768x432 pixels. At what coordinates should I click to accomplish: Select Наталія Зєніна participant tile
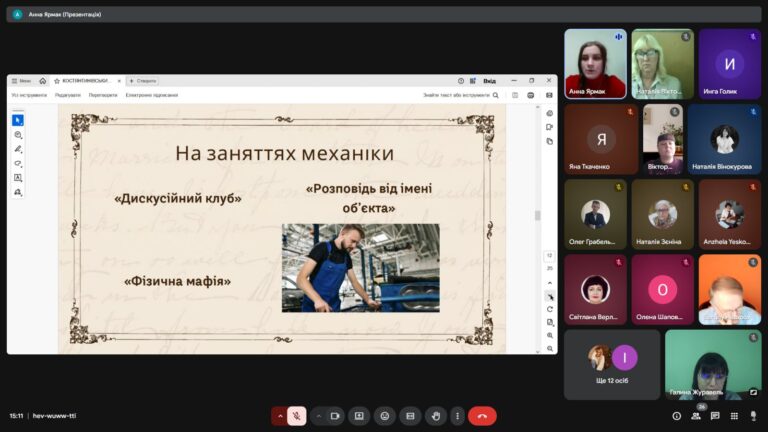coord(663,214)
